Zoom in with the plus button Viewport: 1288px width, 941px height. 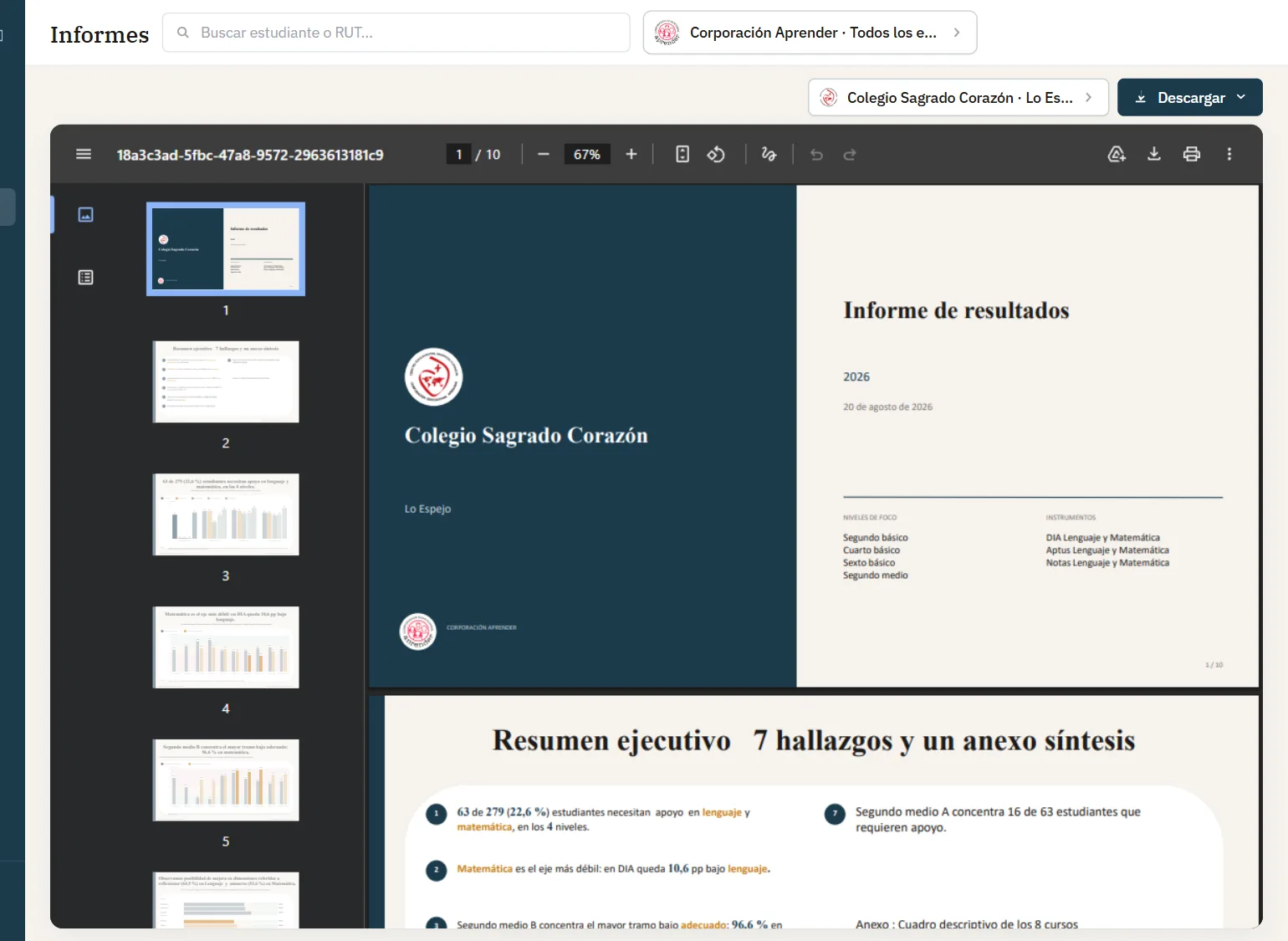click(x=631, y=154)
